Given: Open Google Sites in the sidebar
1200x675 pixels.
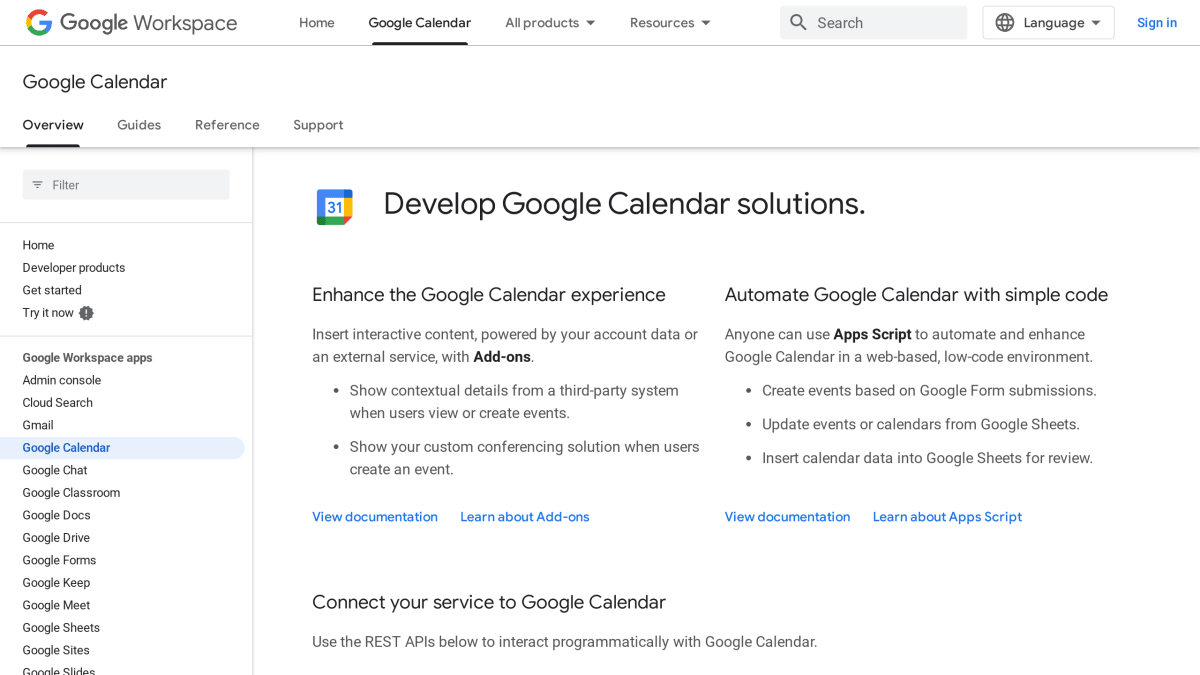Looking at the screenshot, I should (x=57, y=650).
